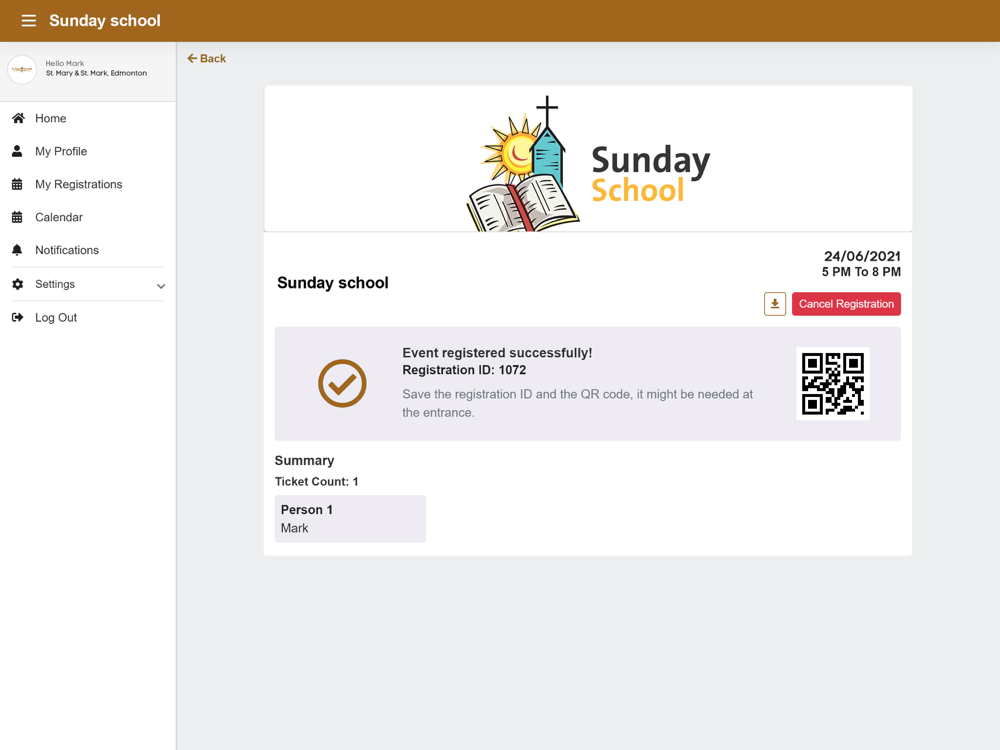Click the 'Sunday school' event title
Screen dimensions: 1000x750
pyautogui.click(x=333, y=283)
